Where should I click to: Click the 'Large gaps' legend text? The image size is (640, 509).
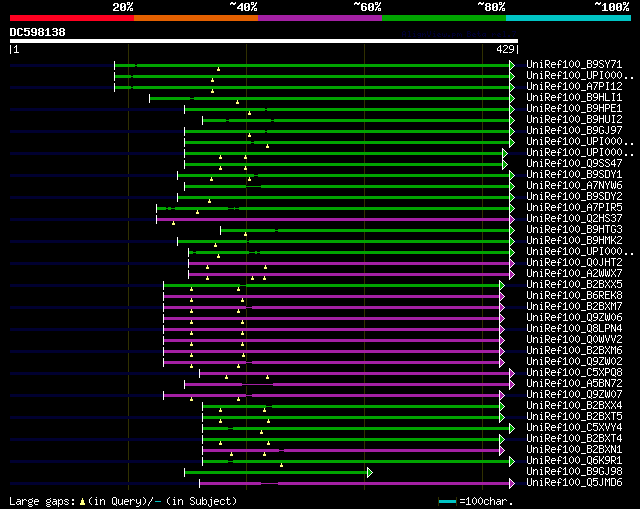pyautogui.click(x=42, y=502)
